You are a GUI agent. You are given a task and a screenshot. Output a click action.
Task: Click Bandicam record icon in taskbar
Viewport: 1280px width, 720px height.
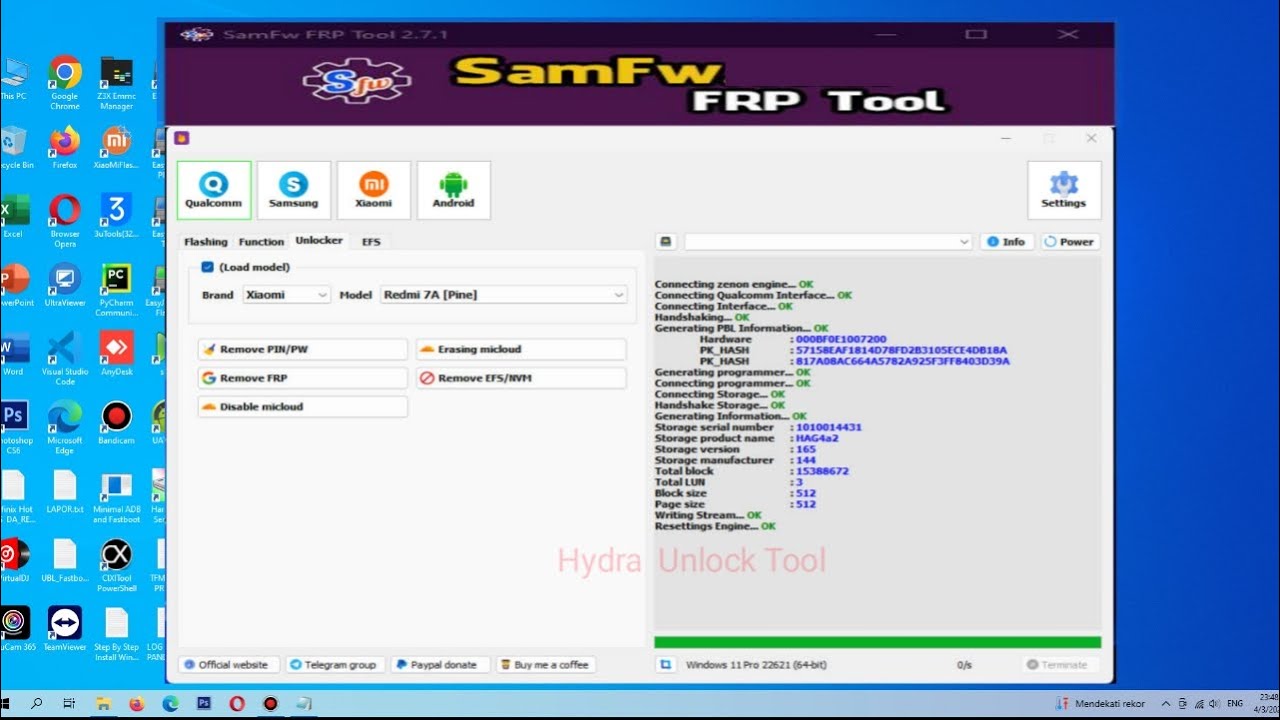click(x=270, y=704)
